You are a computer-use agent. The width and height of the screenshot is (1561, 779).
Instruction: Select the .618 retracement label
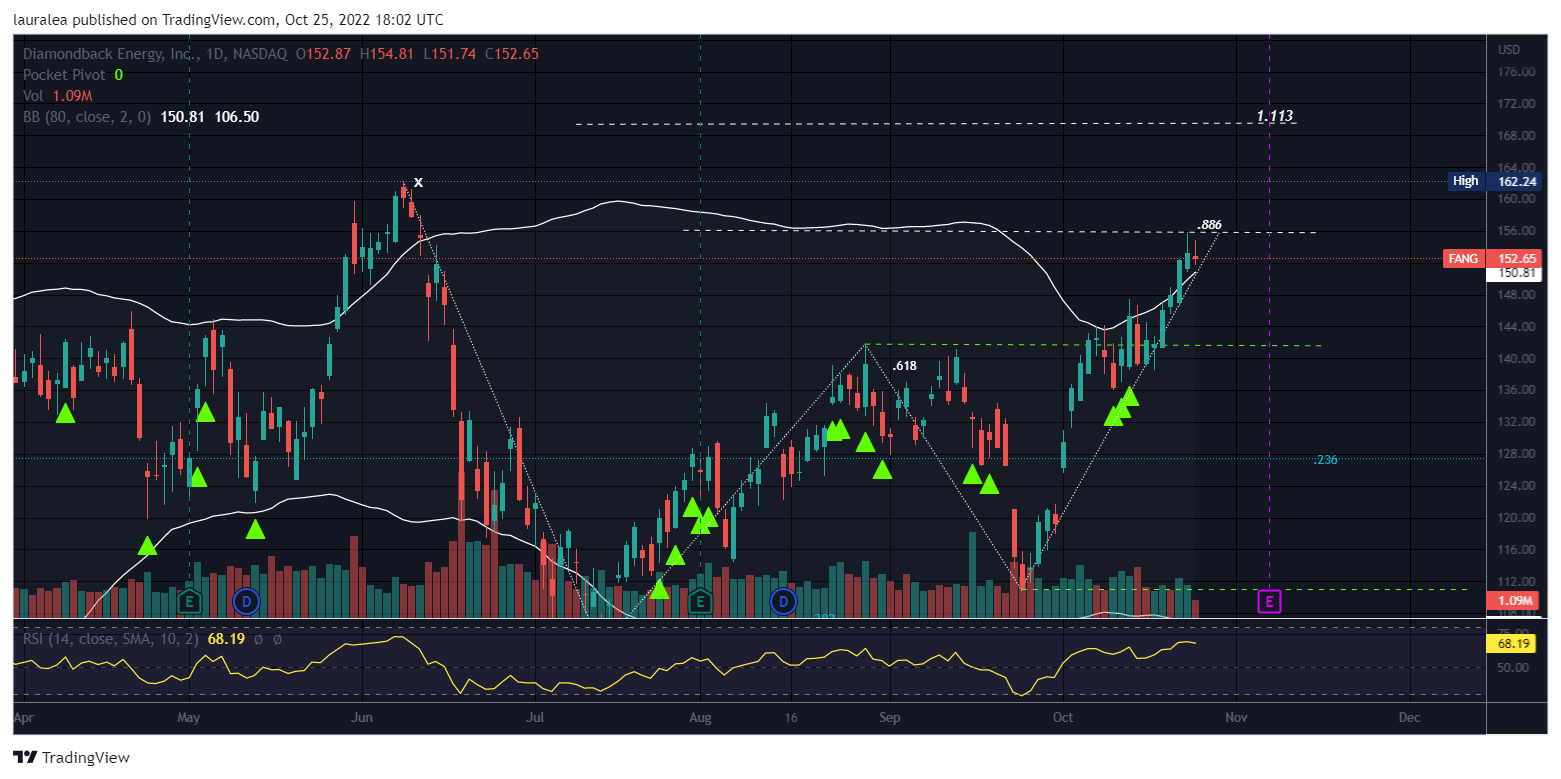tap(904, 365)
